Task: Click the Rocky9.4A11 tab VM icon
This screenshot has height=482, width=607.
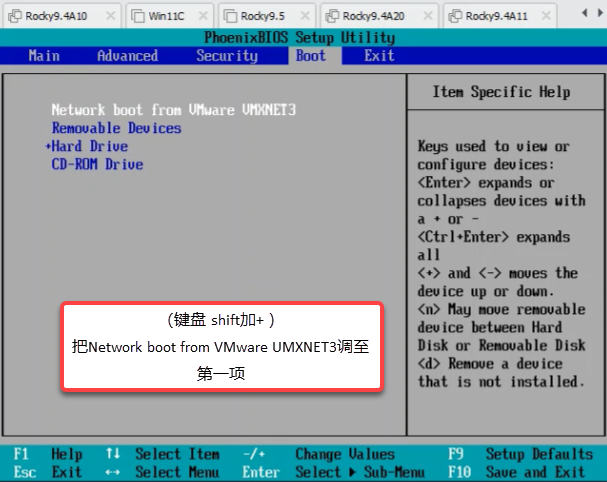Action: tap(454, 16)
